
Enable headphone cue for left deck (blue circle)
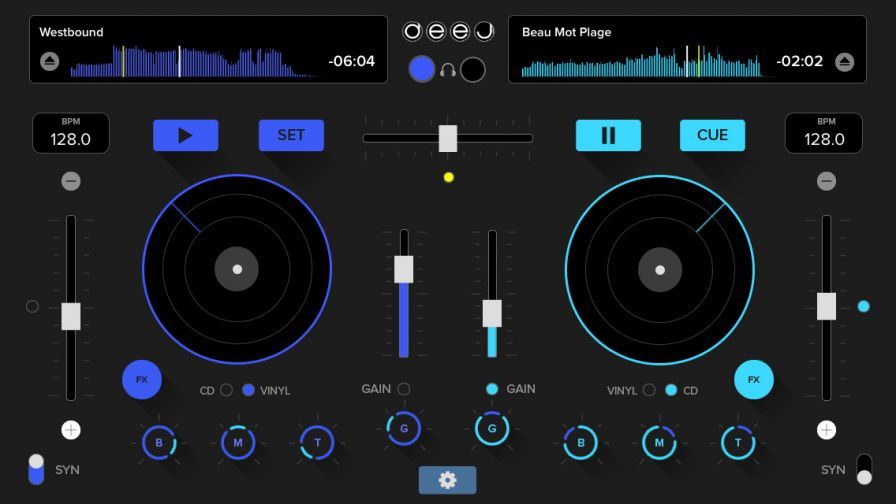point(422,70)
